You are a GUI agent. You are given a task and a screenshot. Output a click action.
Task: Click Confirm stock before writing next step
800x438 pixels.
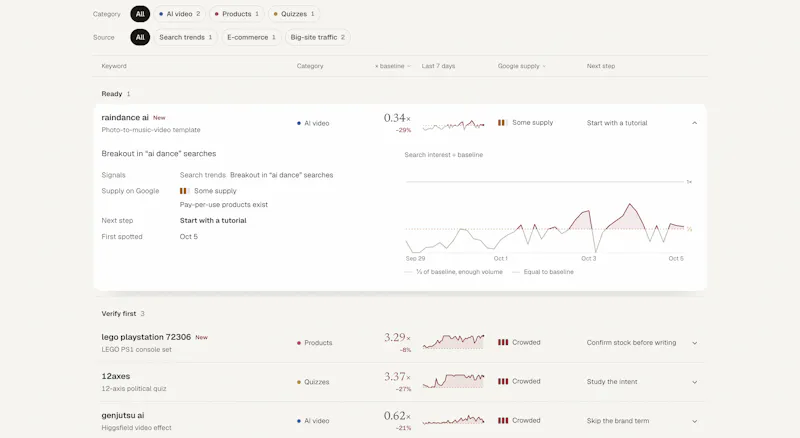click(x=631, y=343)
